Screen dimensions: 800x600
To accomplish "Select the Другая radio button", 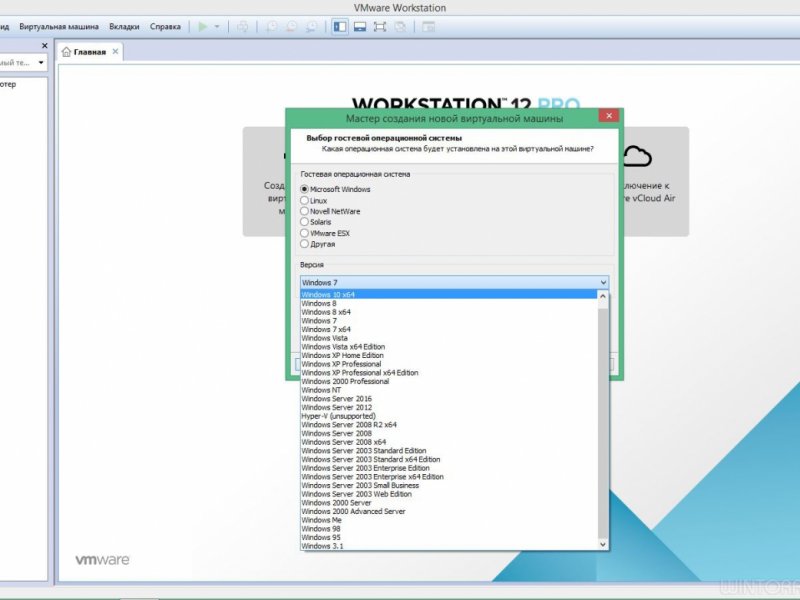I will [x=304, y=243].
